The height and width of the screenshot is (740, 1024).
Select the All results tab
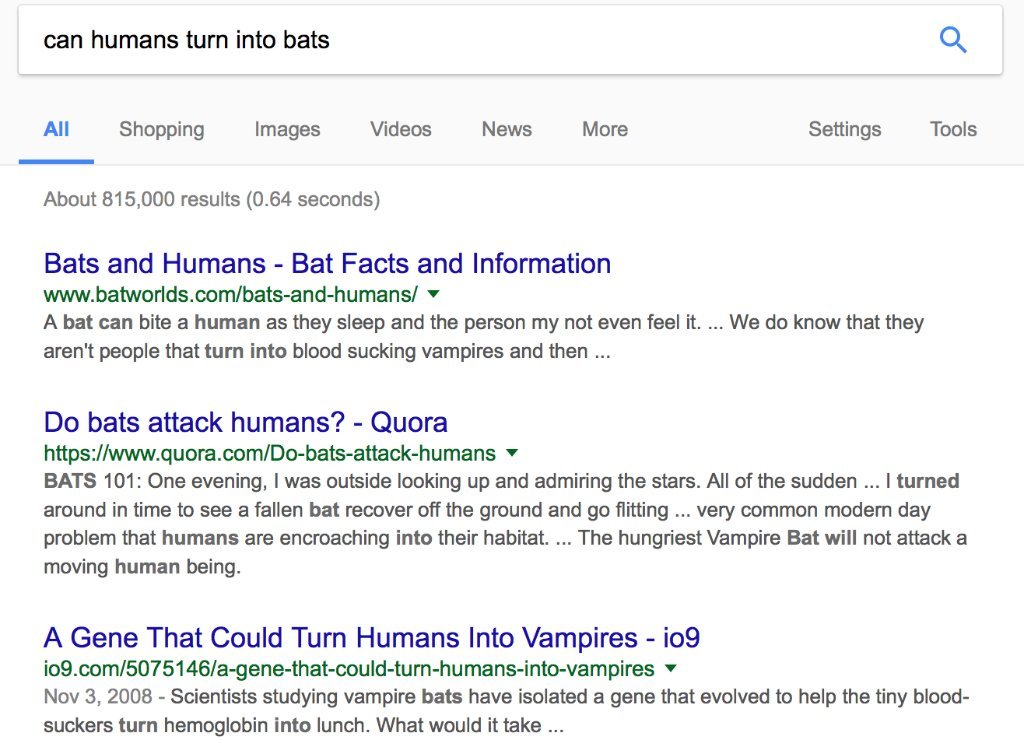tap(56, 129)
